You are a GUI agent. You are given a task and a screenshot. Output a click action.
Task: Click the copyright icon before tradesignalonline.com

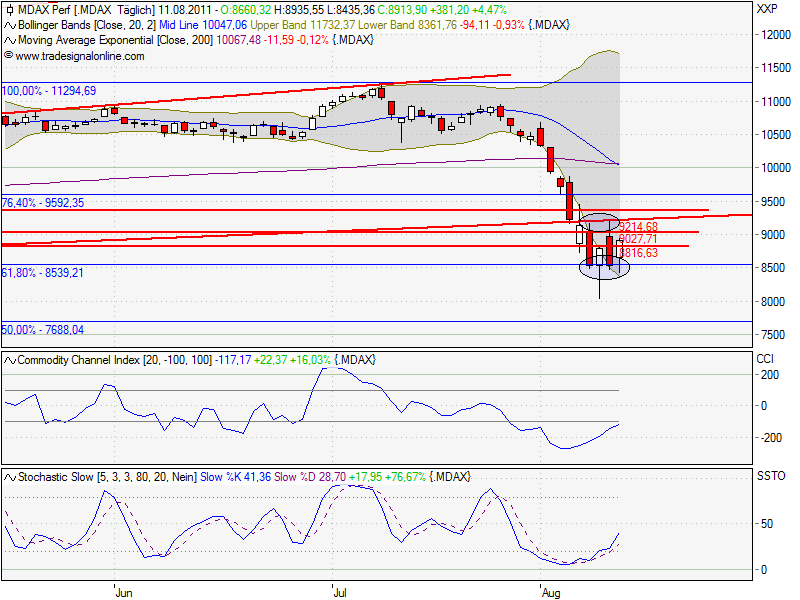(x=9, y=55)
